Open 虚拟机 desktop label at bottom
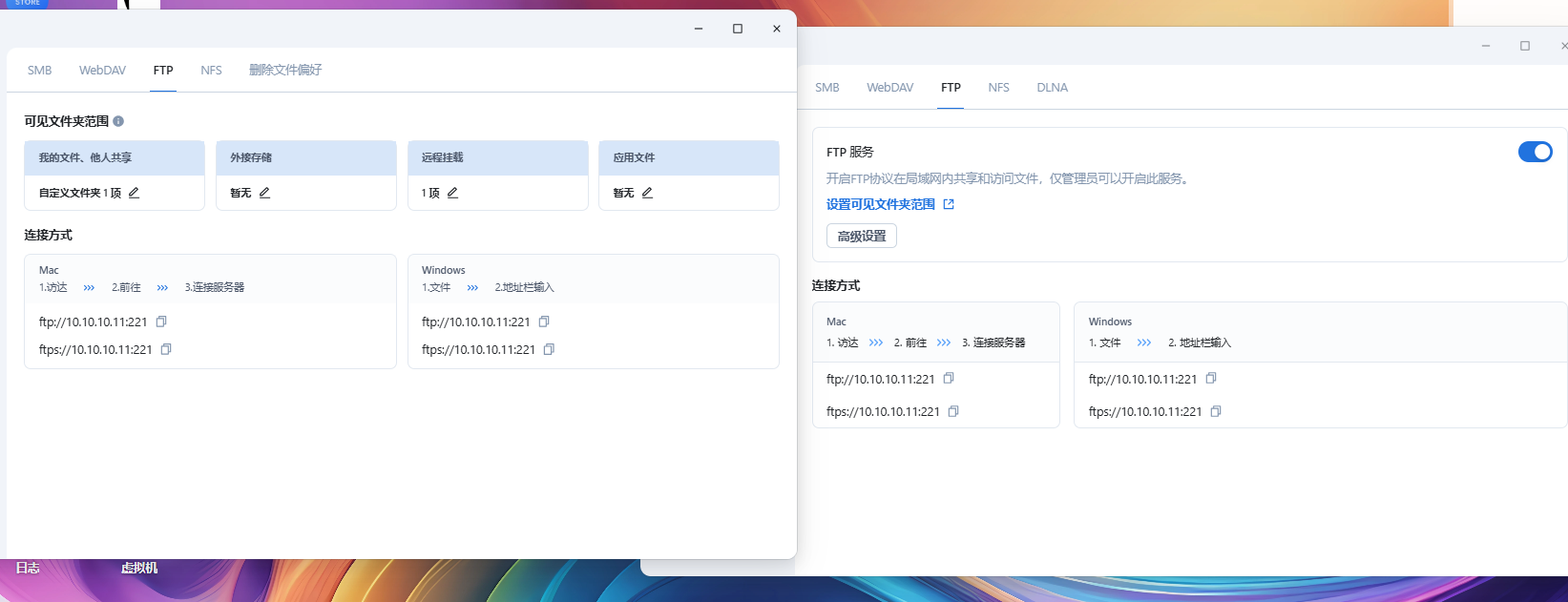The width and height of the screenshot is (1568, 602). pos(139,568)
